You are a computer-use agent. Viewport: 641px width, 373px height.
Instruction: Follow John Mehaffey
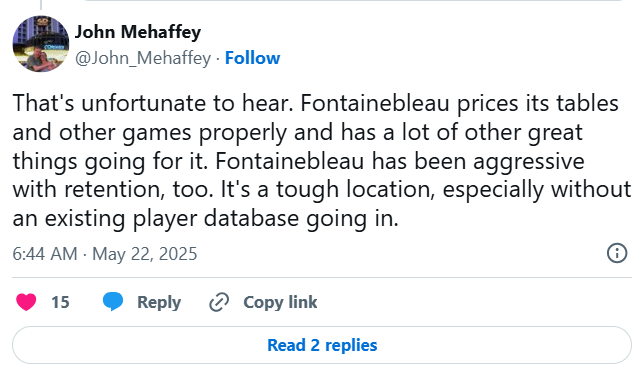click(x=253, y=58)
